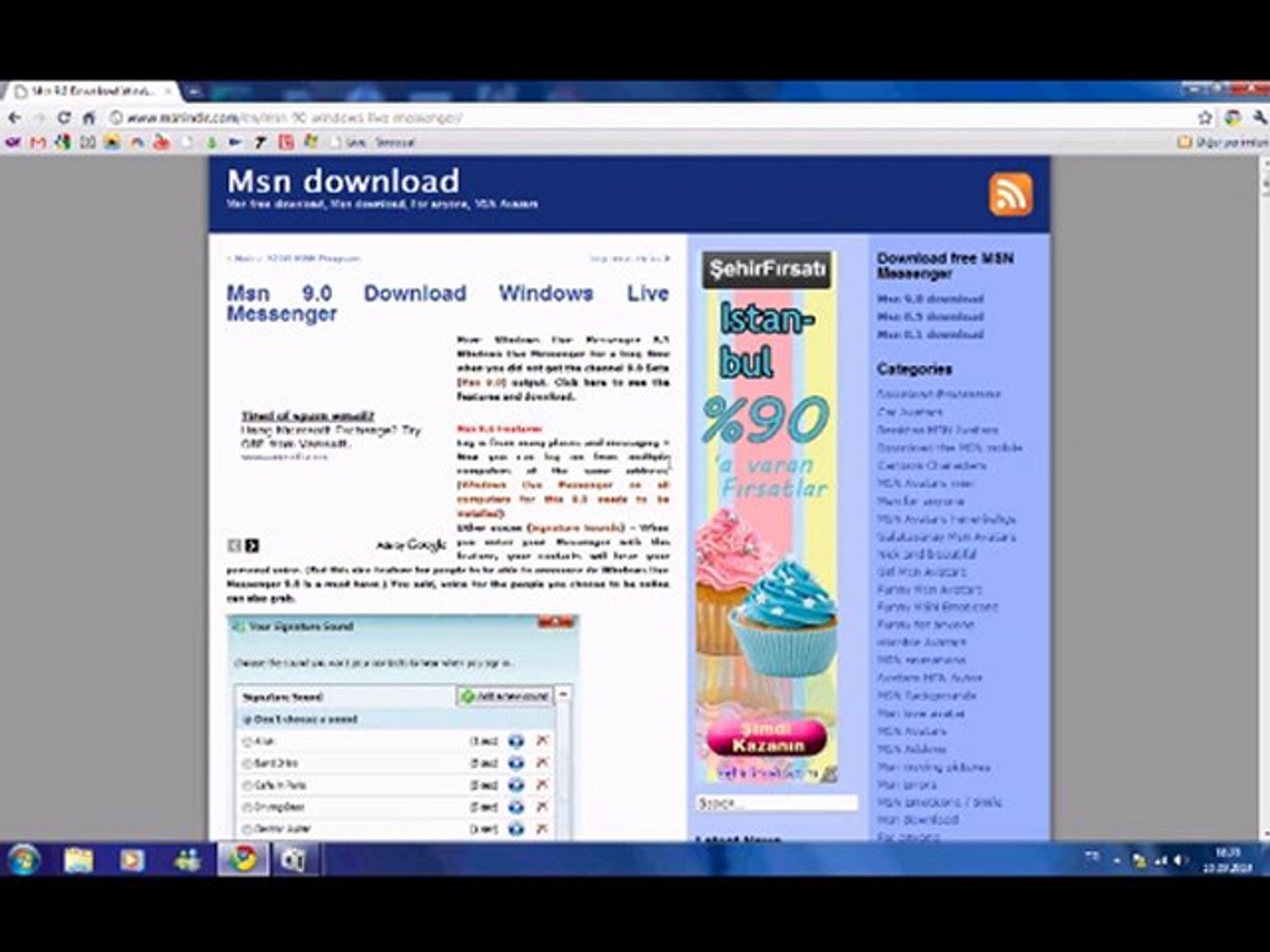The width and height of the screenshot is (1270, 952).
Task: Open the clock in the taskbar
Action: tap(1227, 860)
